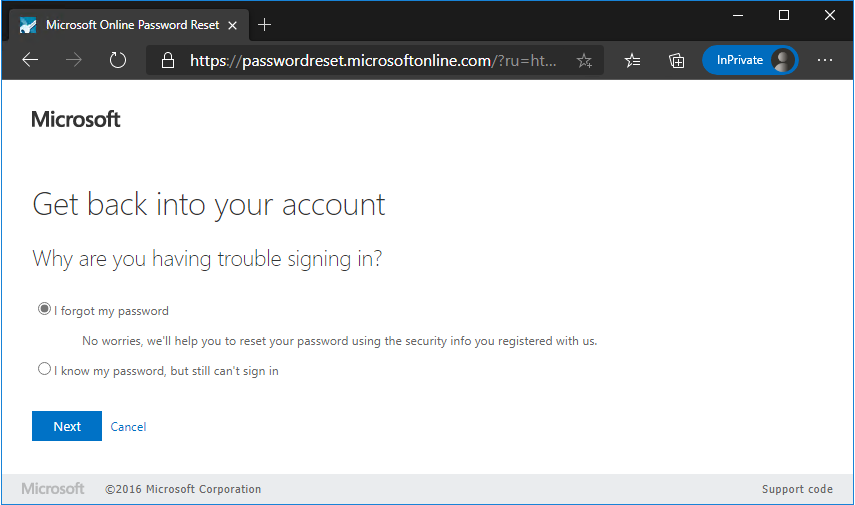Refresh the password reset page
The width and height of the screenshot is (855, 505).
117,60
